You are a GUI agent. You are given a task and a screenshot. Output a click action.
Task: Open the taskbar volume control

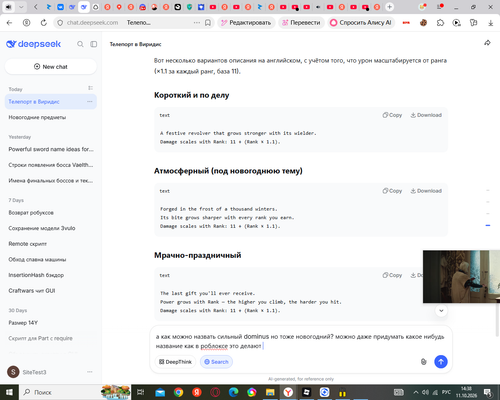pyautogui.click(x=425, y=392)
